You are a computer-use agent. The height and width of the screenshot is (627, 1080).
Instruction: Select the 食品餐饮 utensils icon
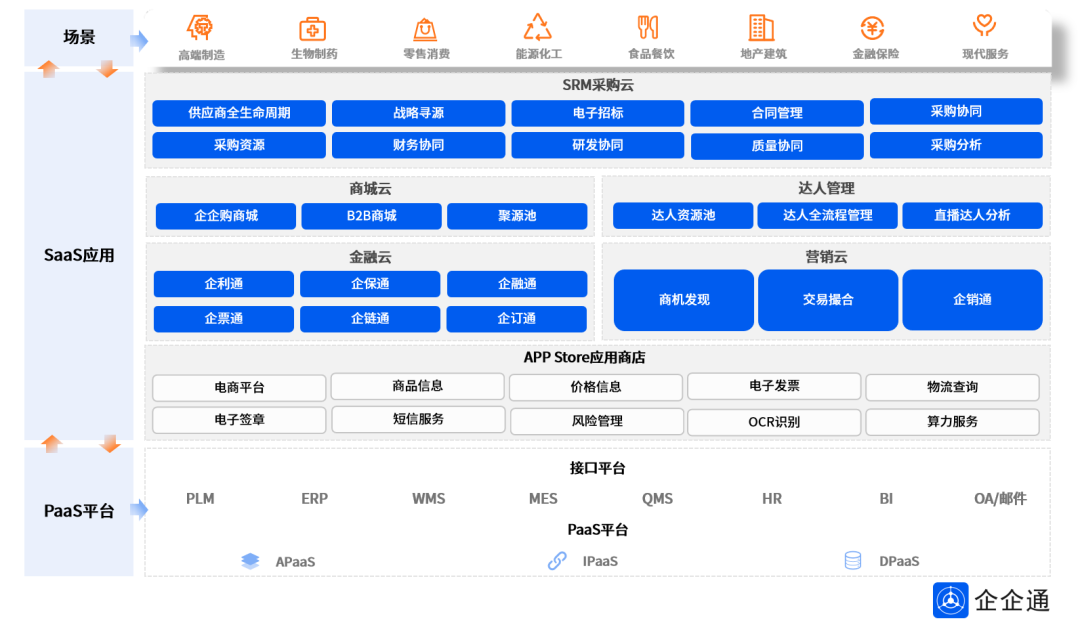649,28
